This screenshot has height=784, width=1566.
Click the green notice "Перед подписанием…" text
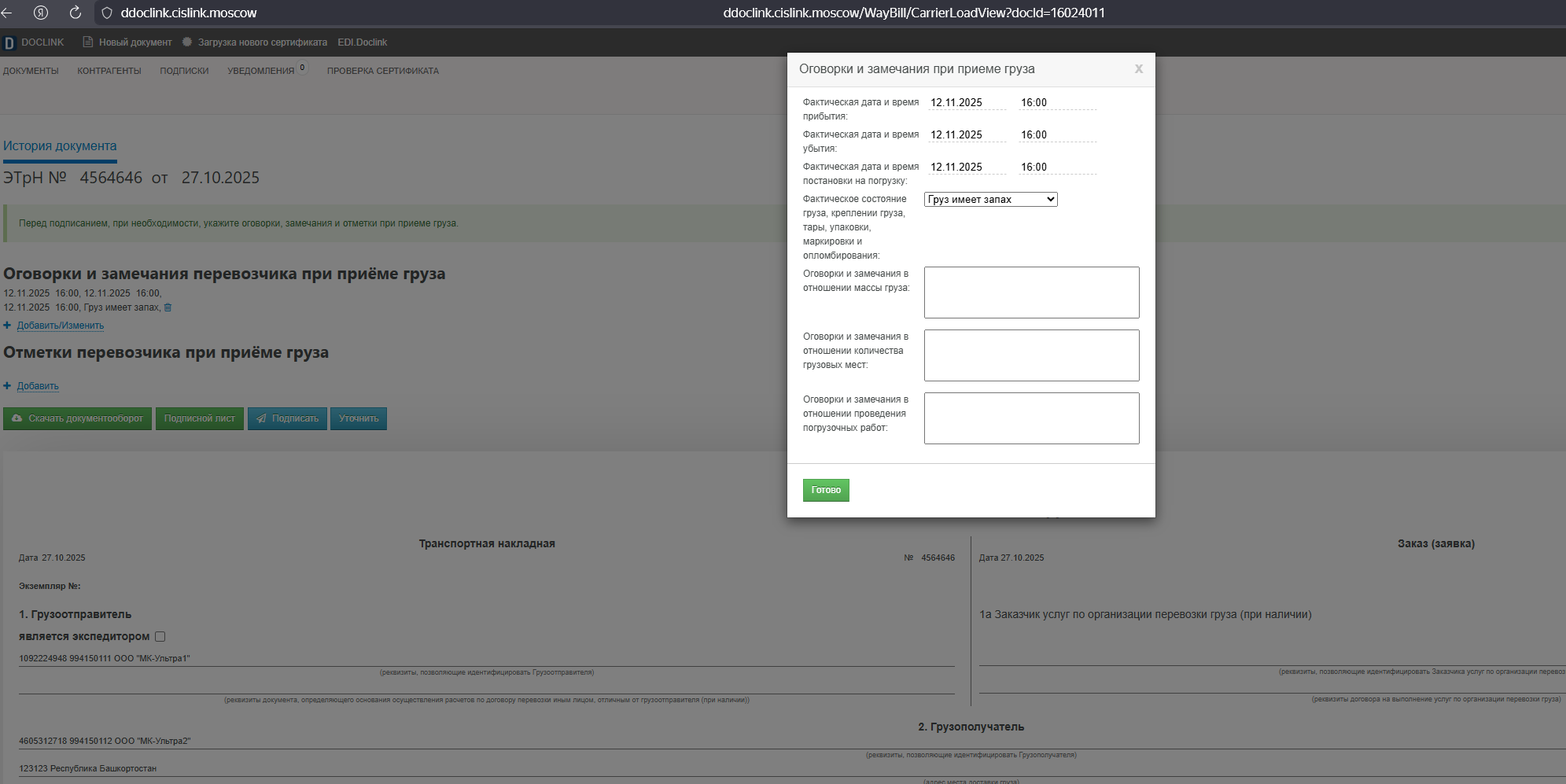click(238, 223)
